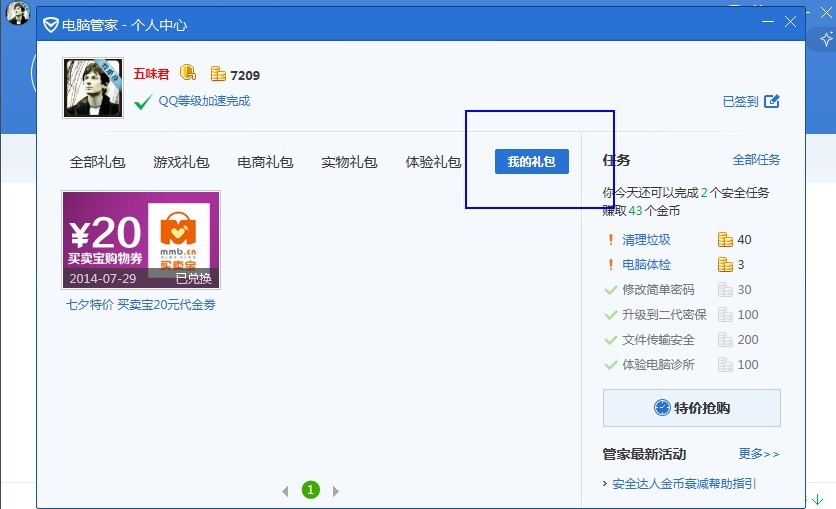The height and width of the screenshot is (509, 836).
Task: Click the grey coin icon next to 文件传输安全
Action: [x=725, y=340]
